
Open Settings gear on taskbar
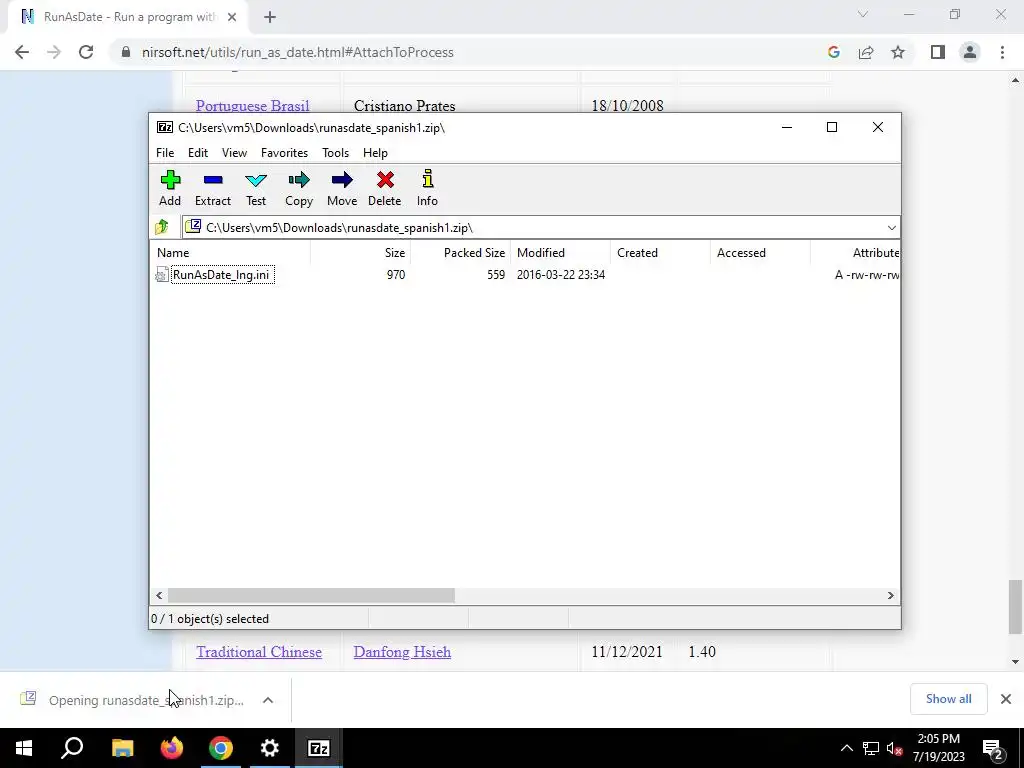(270, 748)
